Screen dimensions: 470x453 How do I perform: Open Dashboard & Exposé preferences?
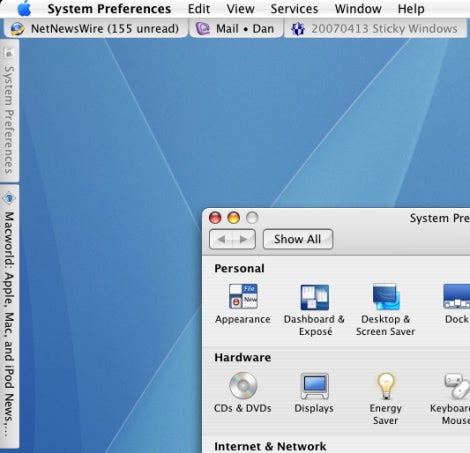click(x=314, y=310)
